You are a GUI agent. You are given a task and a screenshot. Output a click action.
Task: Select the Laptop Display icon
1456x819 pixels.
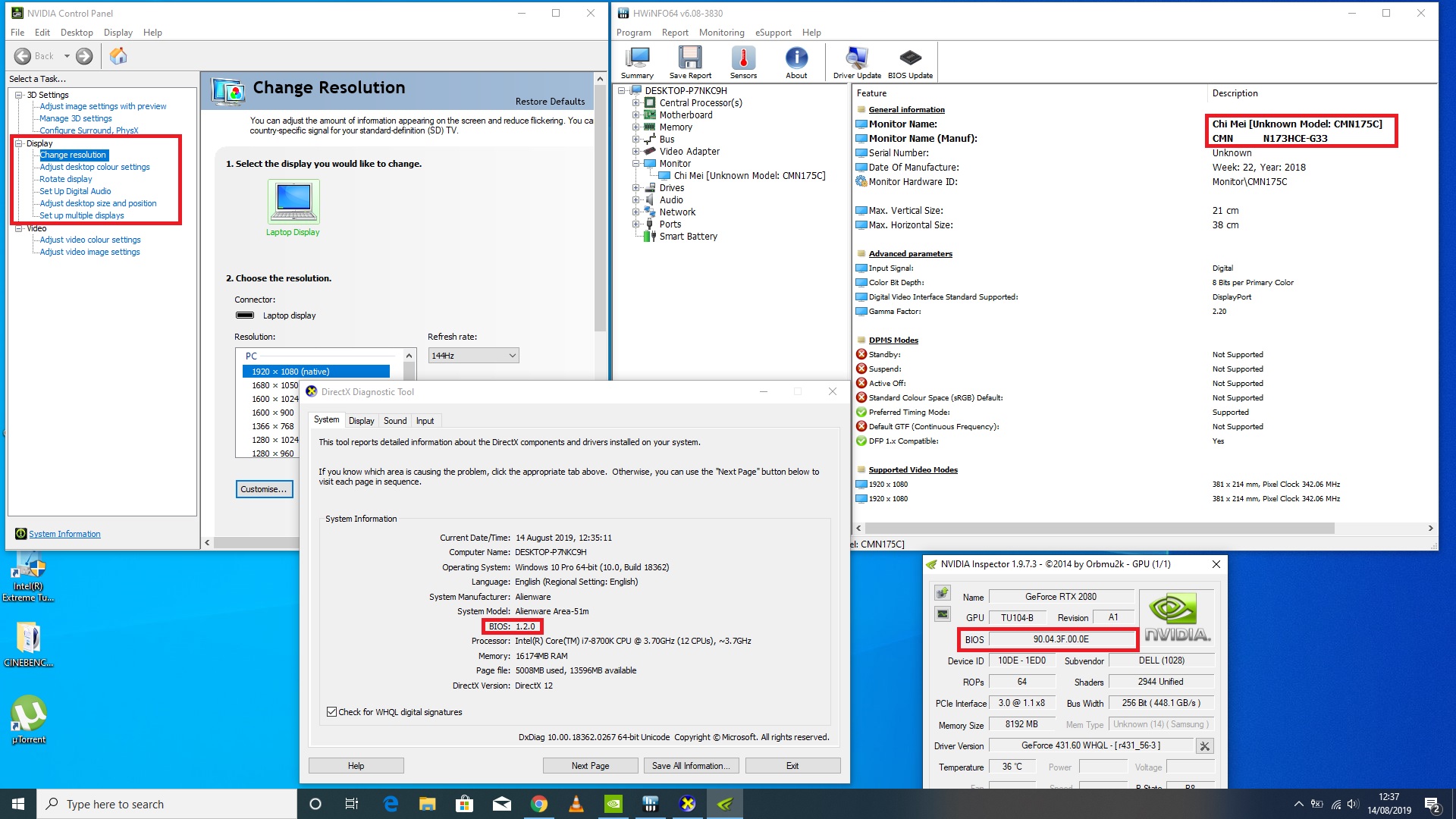(293, 201)
